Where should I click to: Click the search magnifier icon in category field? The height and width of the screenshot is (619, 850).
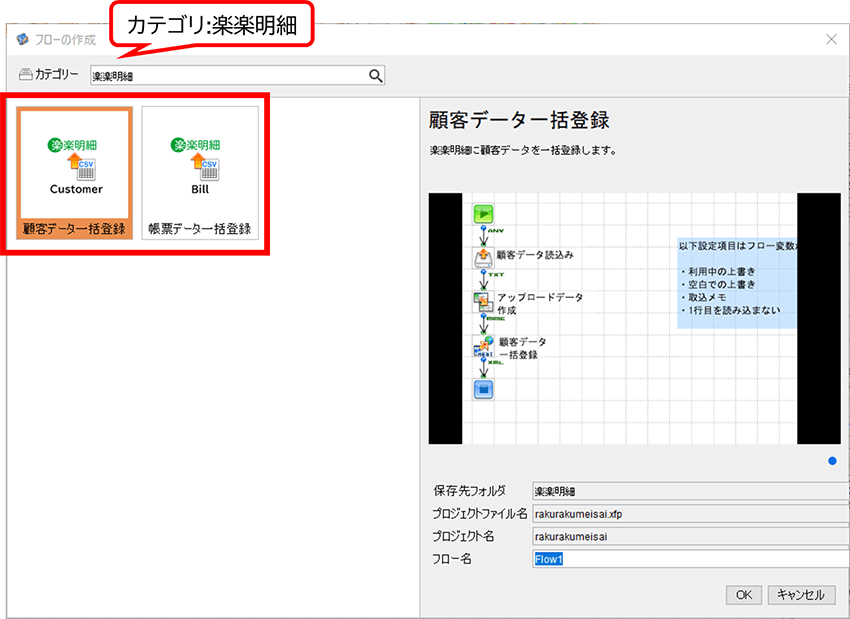pos(376,75)
